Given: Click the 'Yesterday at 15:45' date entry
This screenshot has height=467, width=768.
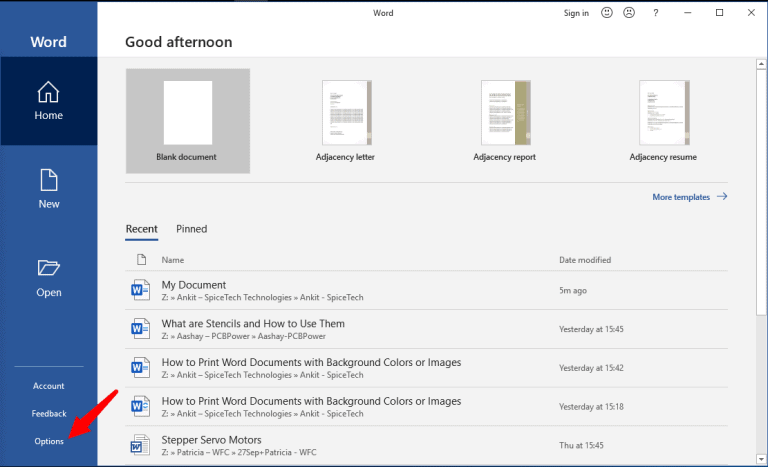Looking at the screenshot, I should click(591, 329).
